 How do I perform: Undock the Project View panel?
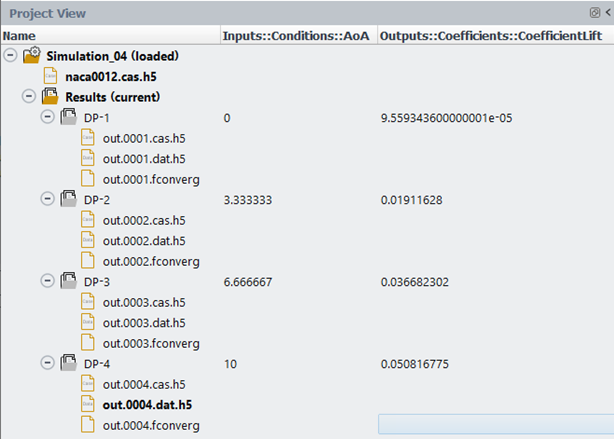coord(594,13)
